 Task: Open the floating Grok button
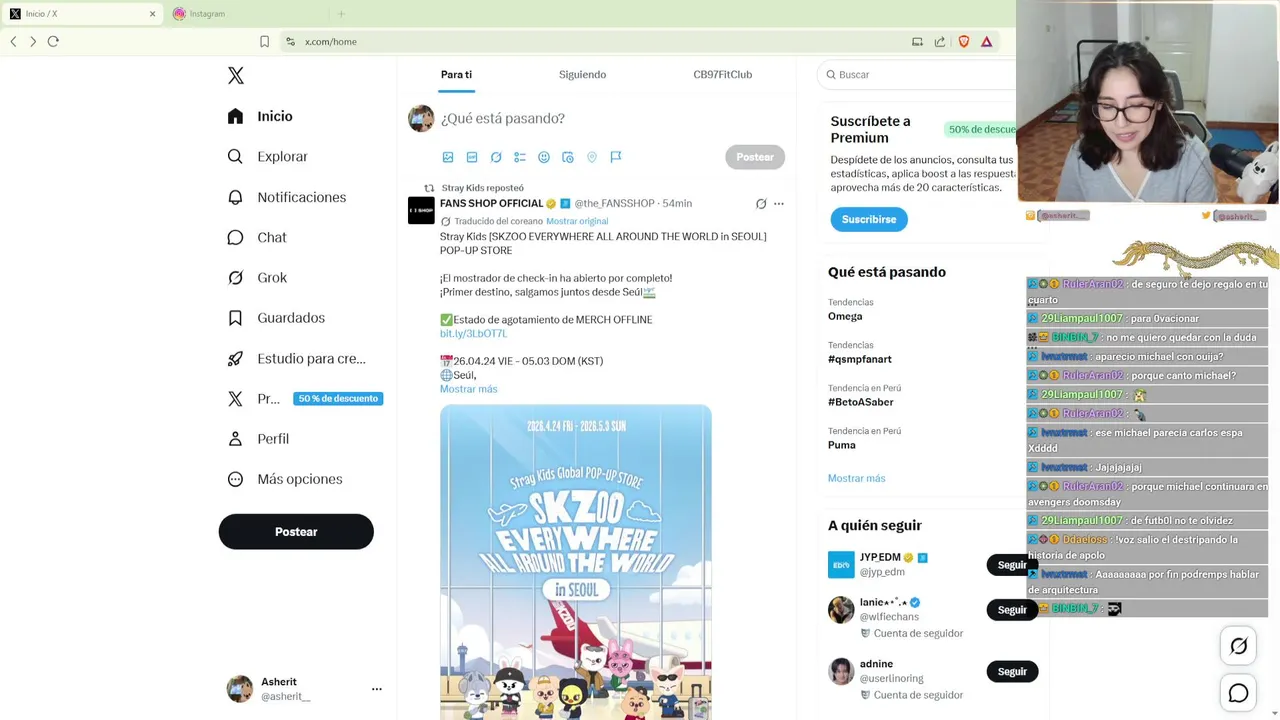click(1238, 646)
